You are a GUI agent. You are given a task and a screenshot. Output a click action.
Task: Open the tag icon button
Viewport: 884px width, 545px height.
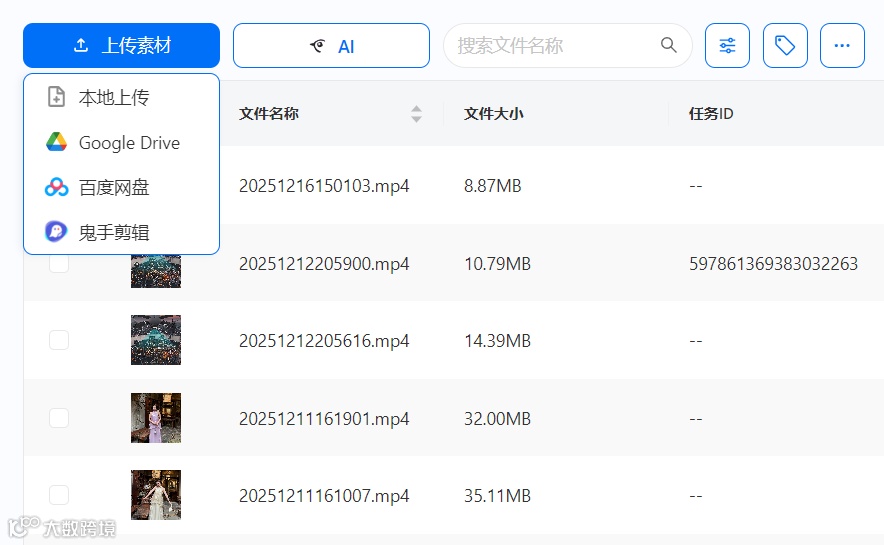pos(785,46)
